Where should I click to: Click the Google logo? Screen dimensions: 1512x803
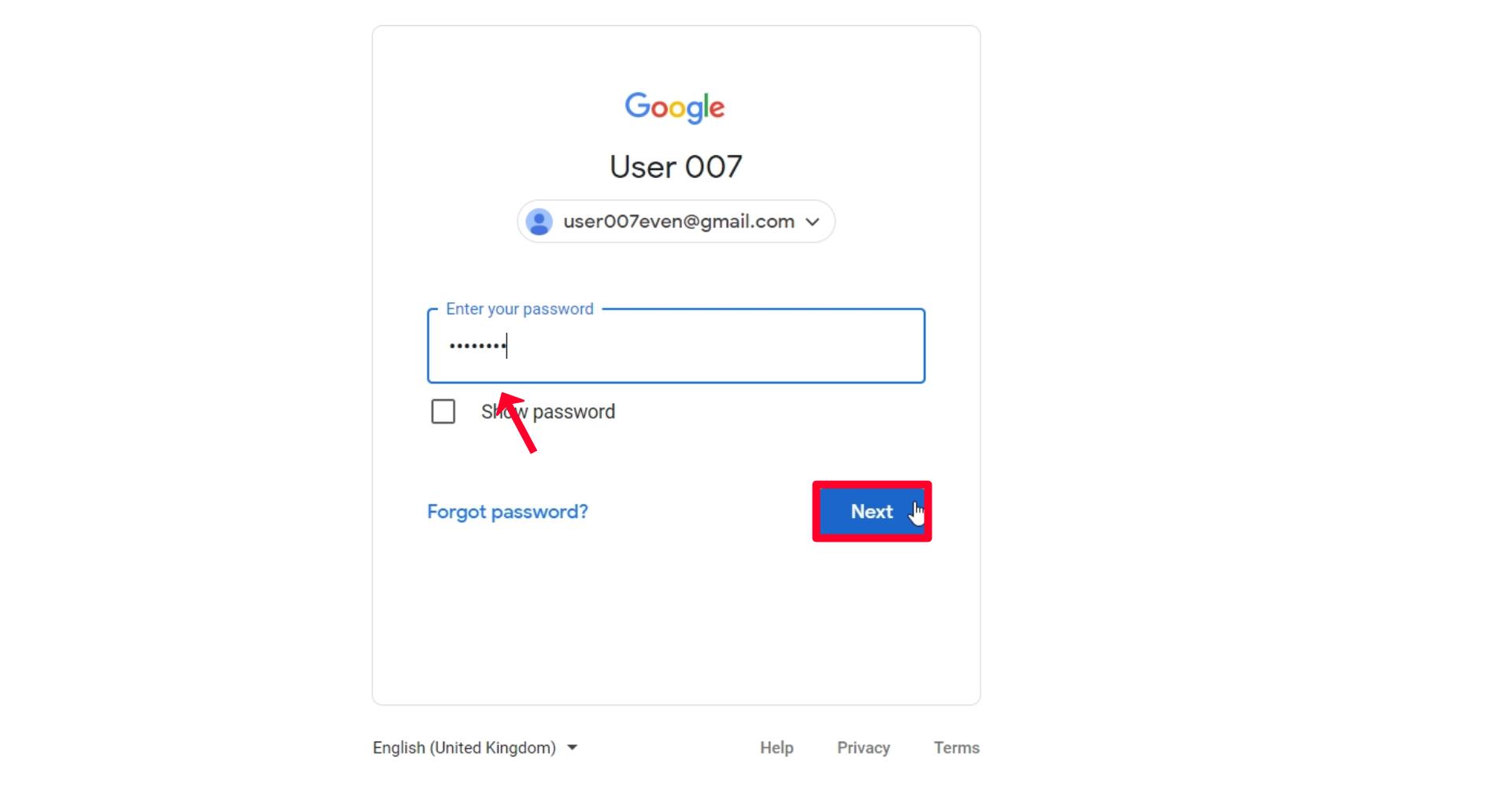(675, 107)
